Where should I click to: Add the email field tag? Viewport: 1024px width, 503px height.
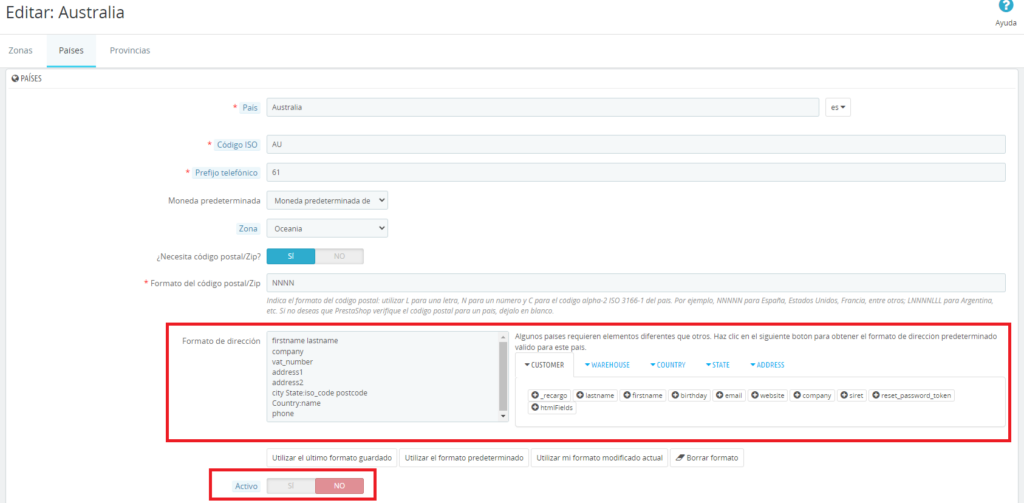(x=729, y=396)
